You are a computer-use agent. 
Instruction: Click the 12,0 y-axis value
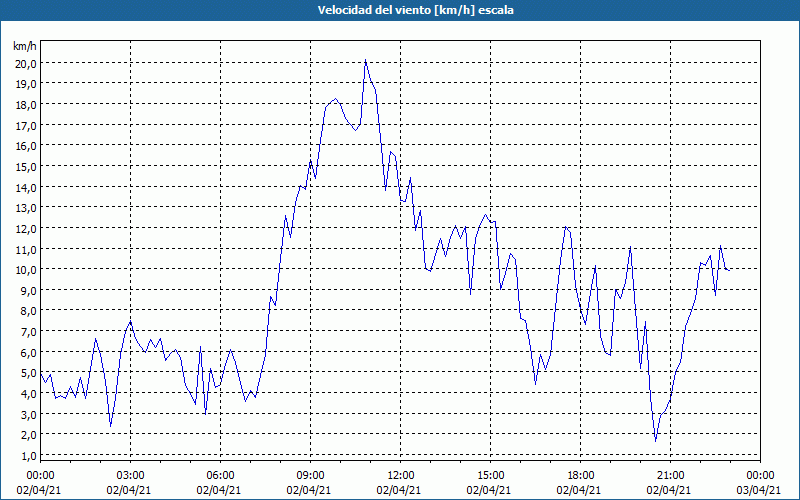tap(26, 228)
